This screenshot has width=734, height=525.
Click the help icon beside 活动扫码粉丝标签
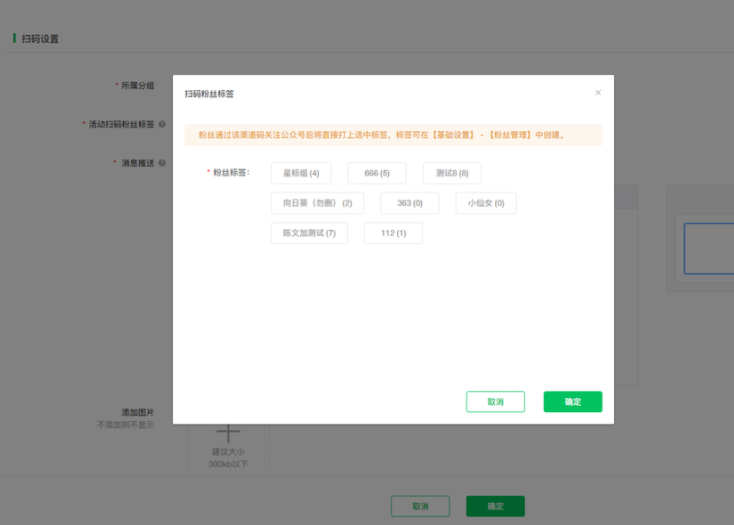pyautogui.click(x=162, y=125)
